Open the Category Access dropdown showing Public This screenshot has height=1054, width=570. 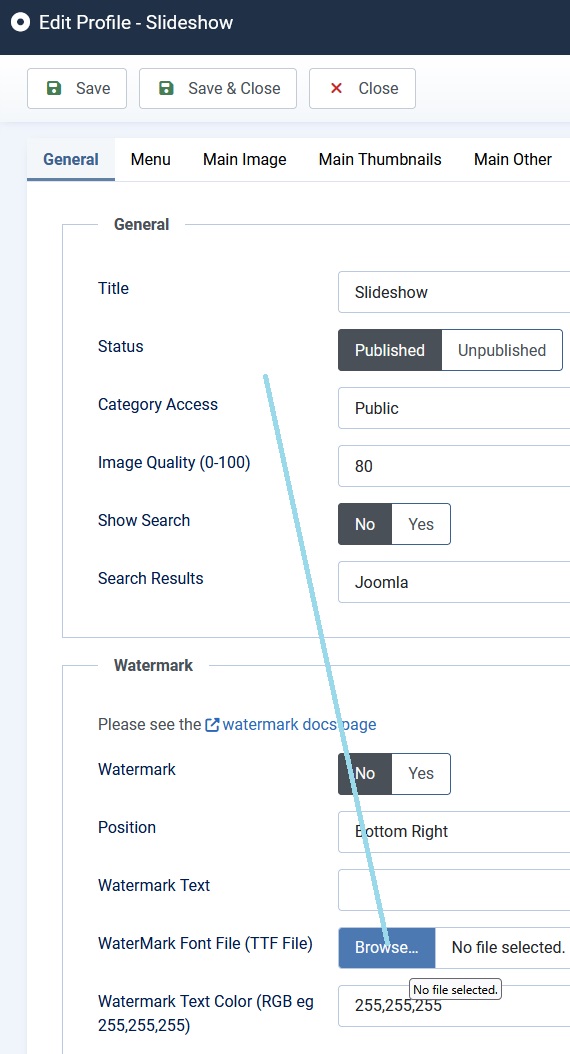pos(454,408)
